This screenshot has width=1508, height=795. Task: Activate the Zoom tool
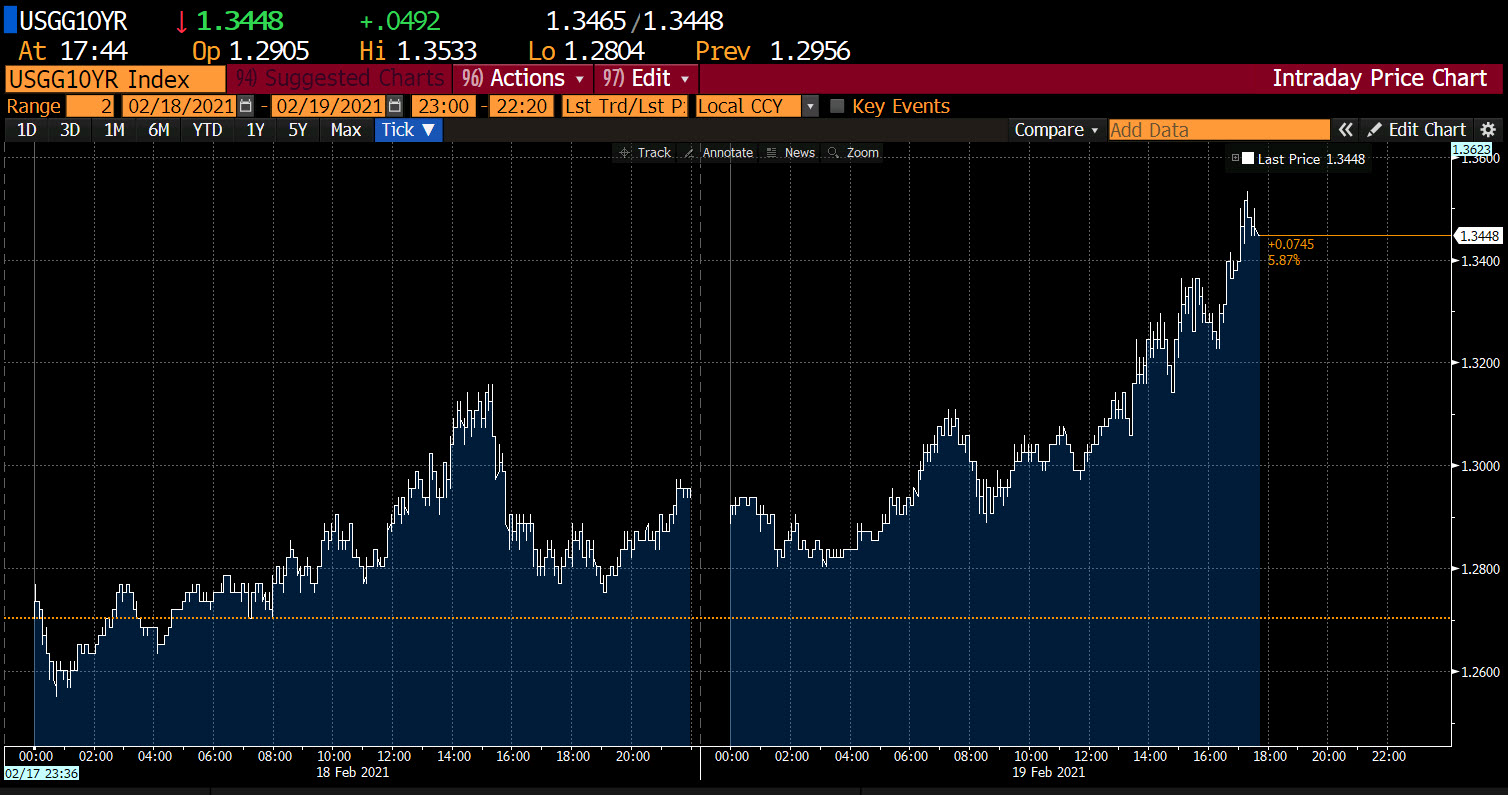853,153
